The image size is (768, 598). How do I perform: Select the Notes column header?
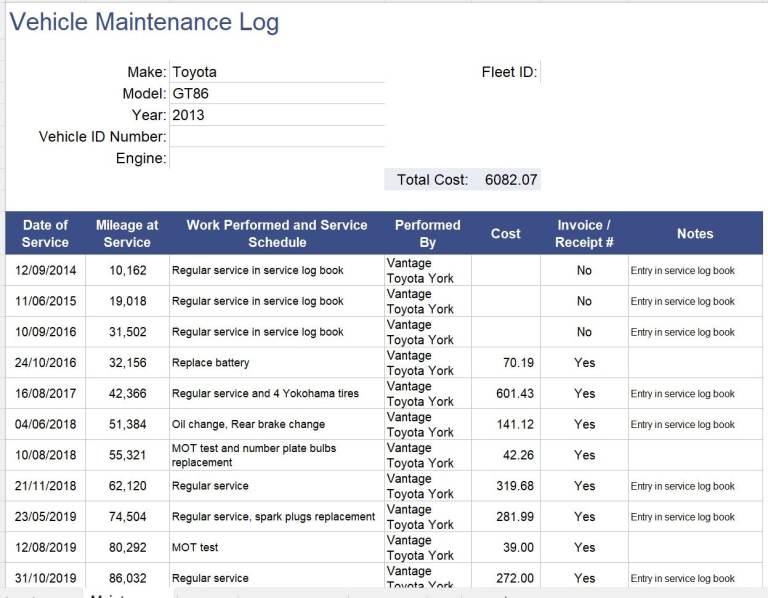point(694,233)
